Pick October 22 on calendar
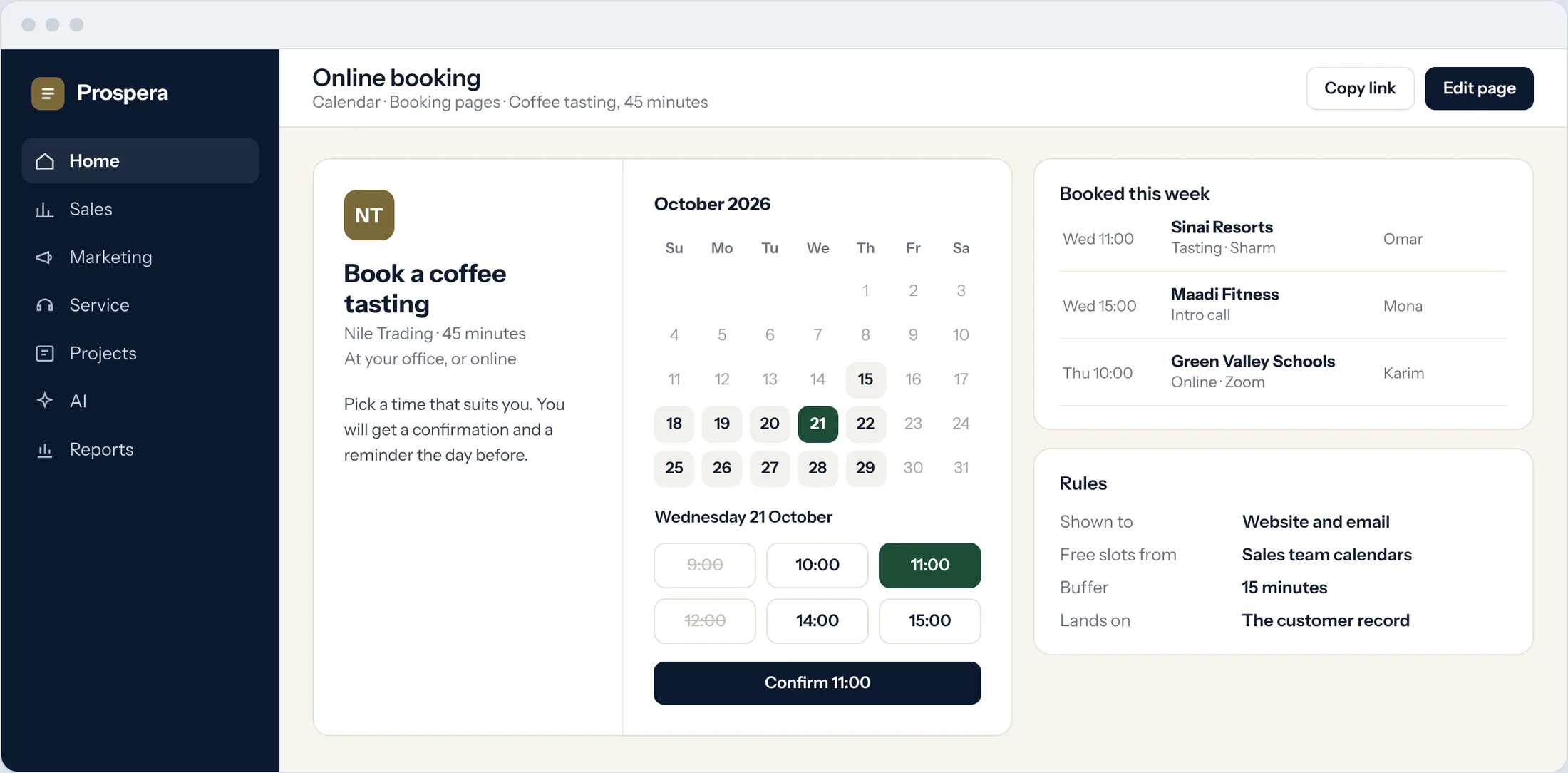 [x=865, y=424]
